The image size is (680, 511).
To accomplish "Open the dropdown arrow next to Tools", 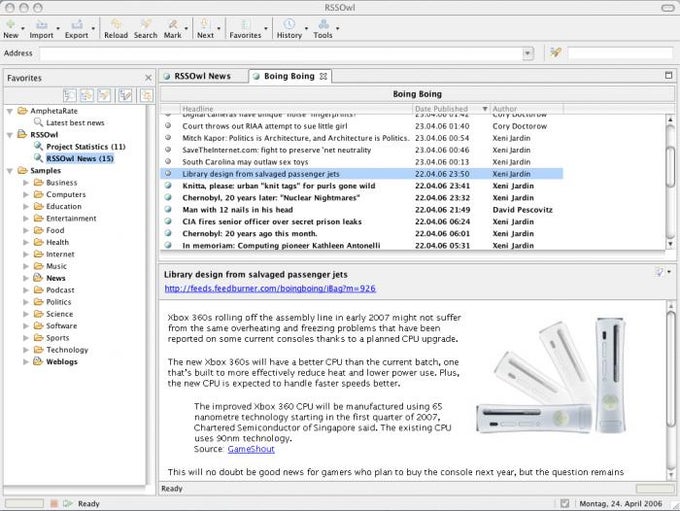I will pos(337,29).
